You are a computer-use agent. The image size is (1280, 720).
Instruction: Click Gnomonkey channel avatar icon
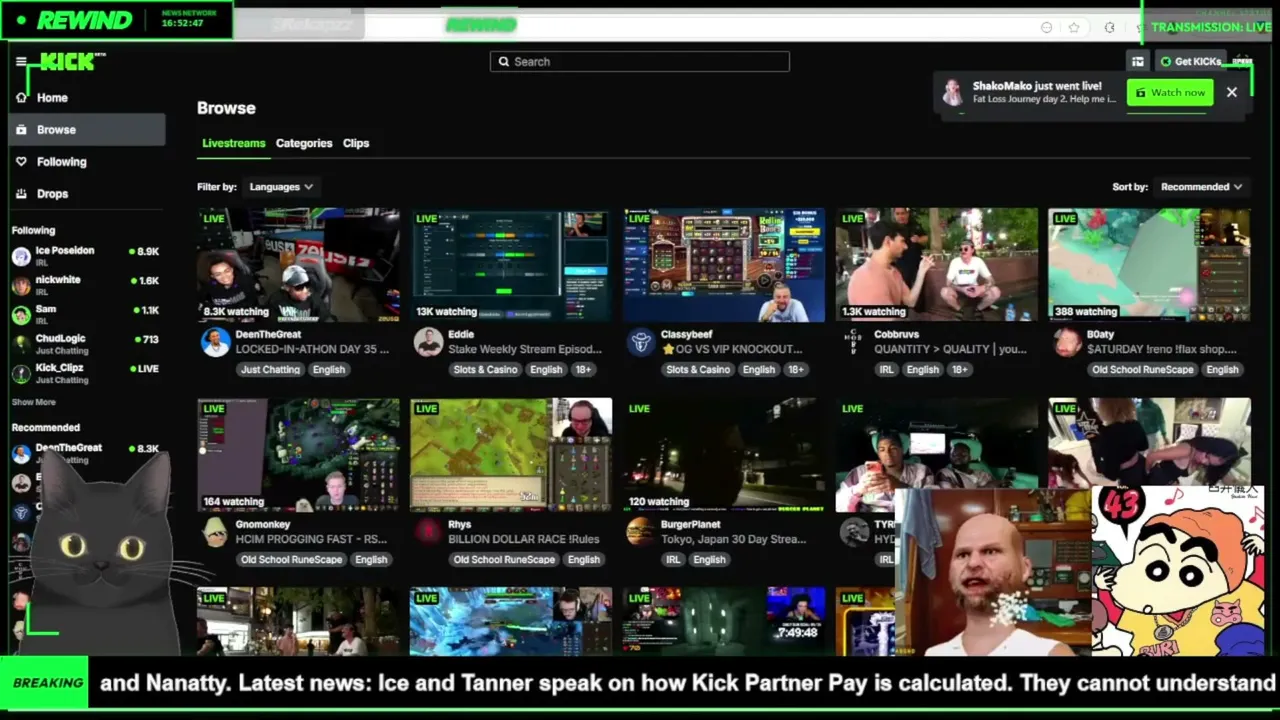(x=215, y=532)
